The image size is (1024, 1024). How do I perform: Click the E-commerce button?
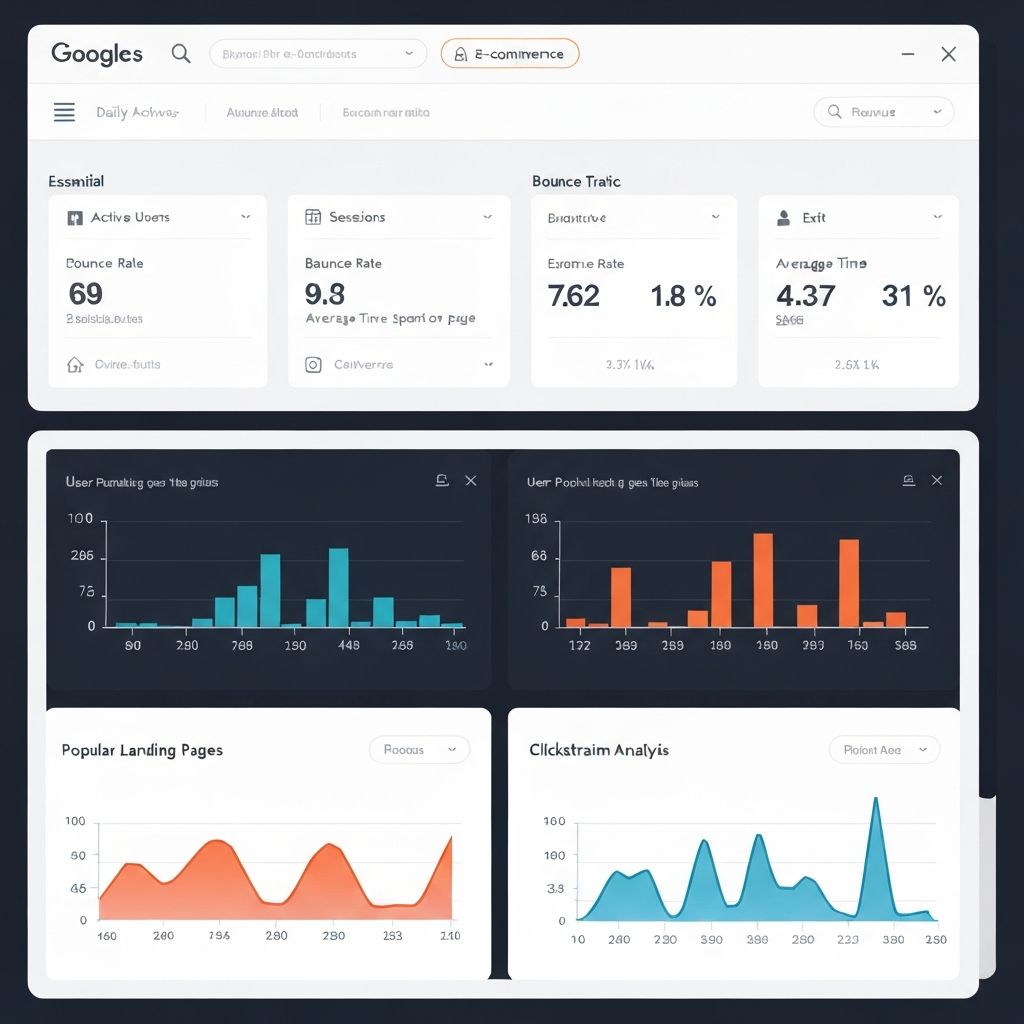[510, 54]
